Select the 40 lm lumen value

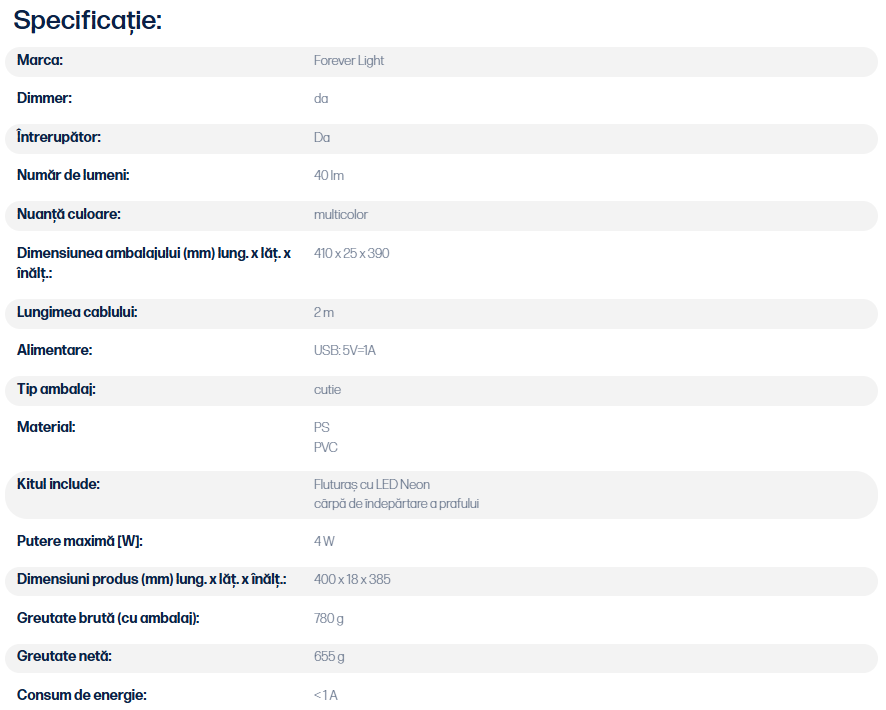(329, 176)
